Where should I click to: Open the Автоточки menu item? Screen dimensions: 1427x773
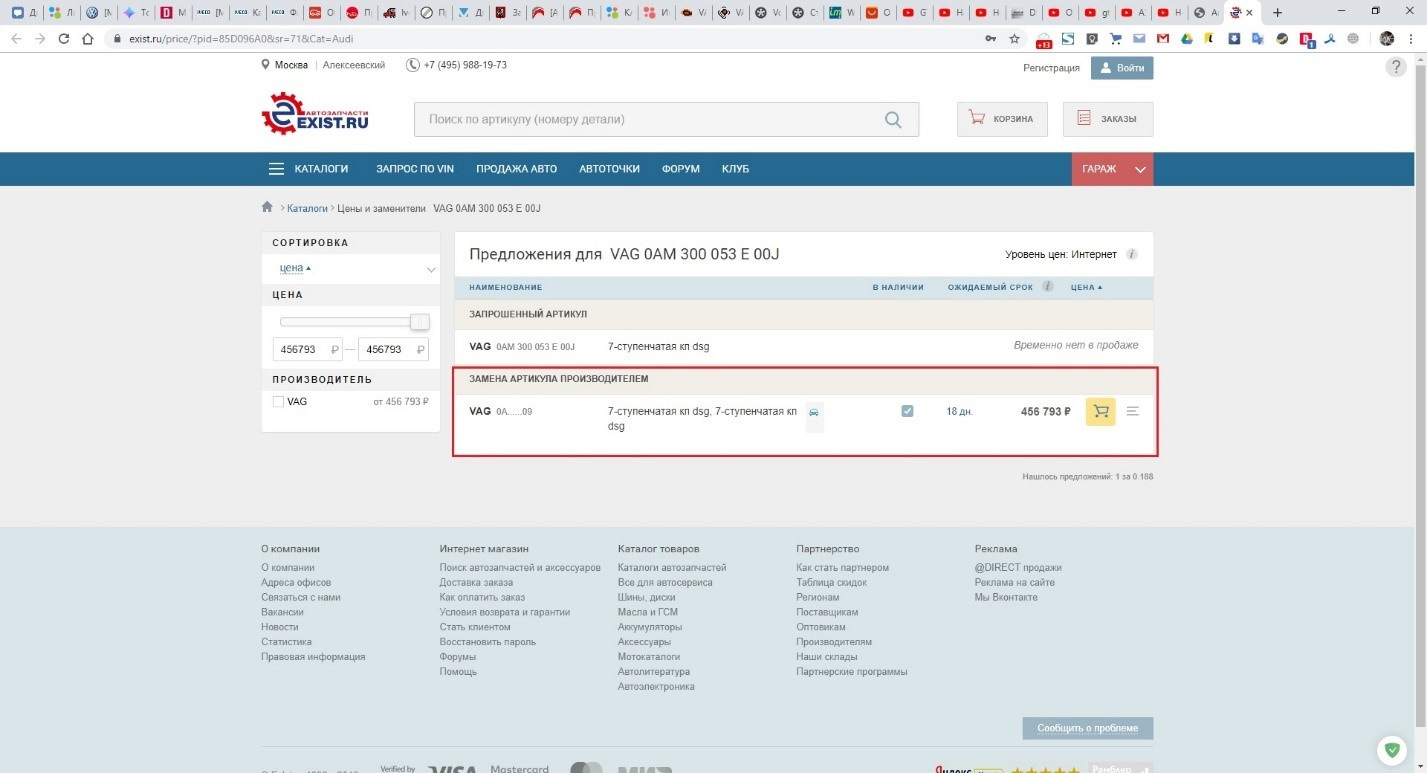[x=609, y=169]
